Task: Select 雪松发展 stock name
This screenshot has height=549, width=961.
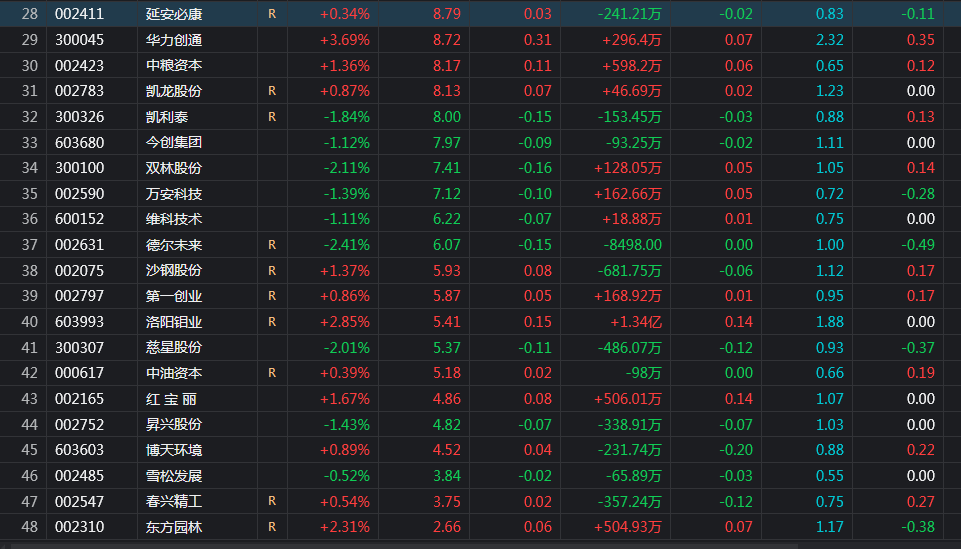Action: [174, 476]
